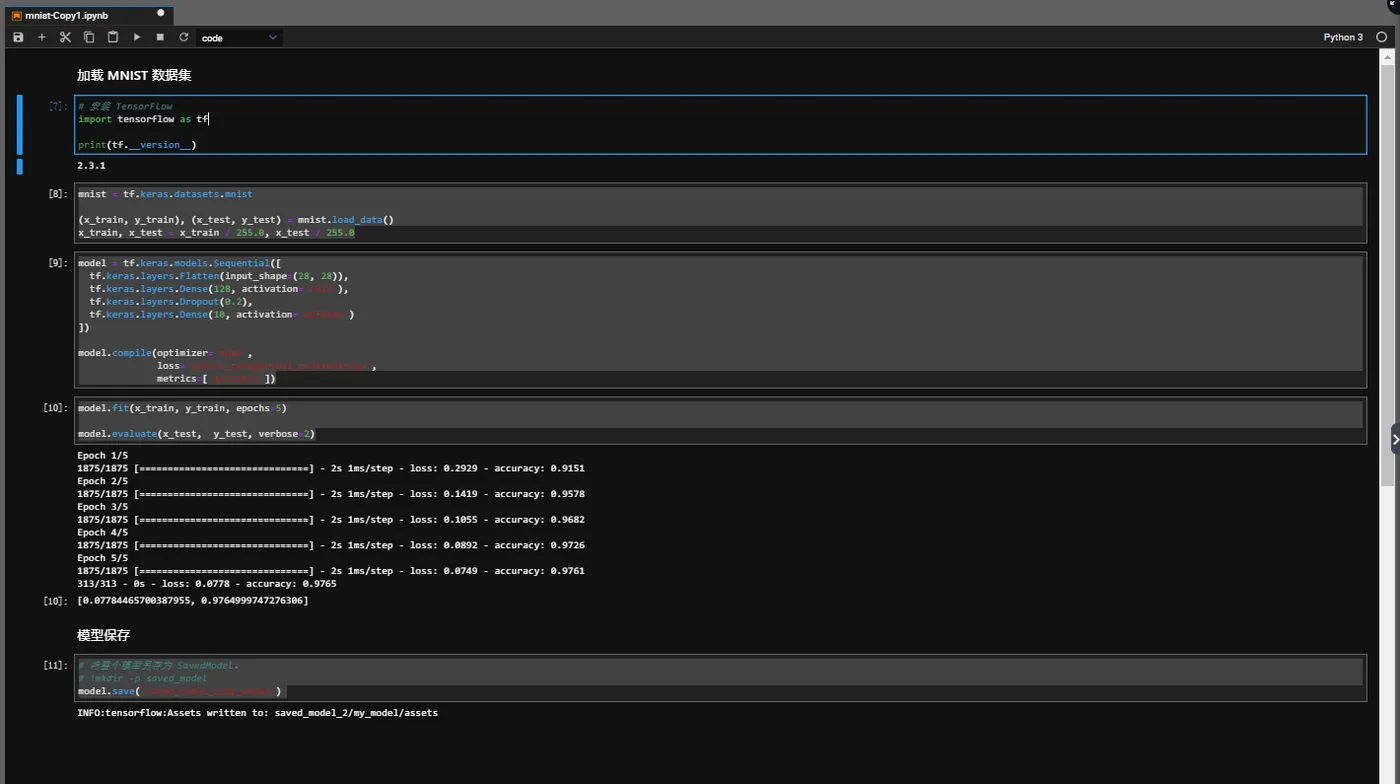This screenshot has width=1400, height=784.
Task: Collapse the 2.3.1 output using blue bar
Action: (20, 166)
